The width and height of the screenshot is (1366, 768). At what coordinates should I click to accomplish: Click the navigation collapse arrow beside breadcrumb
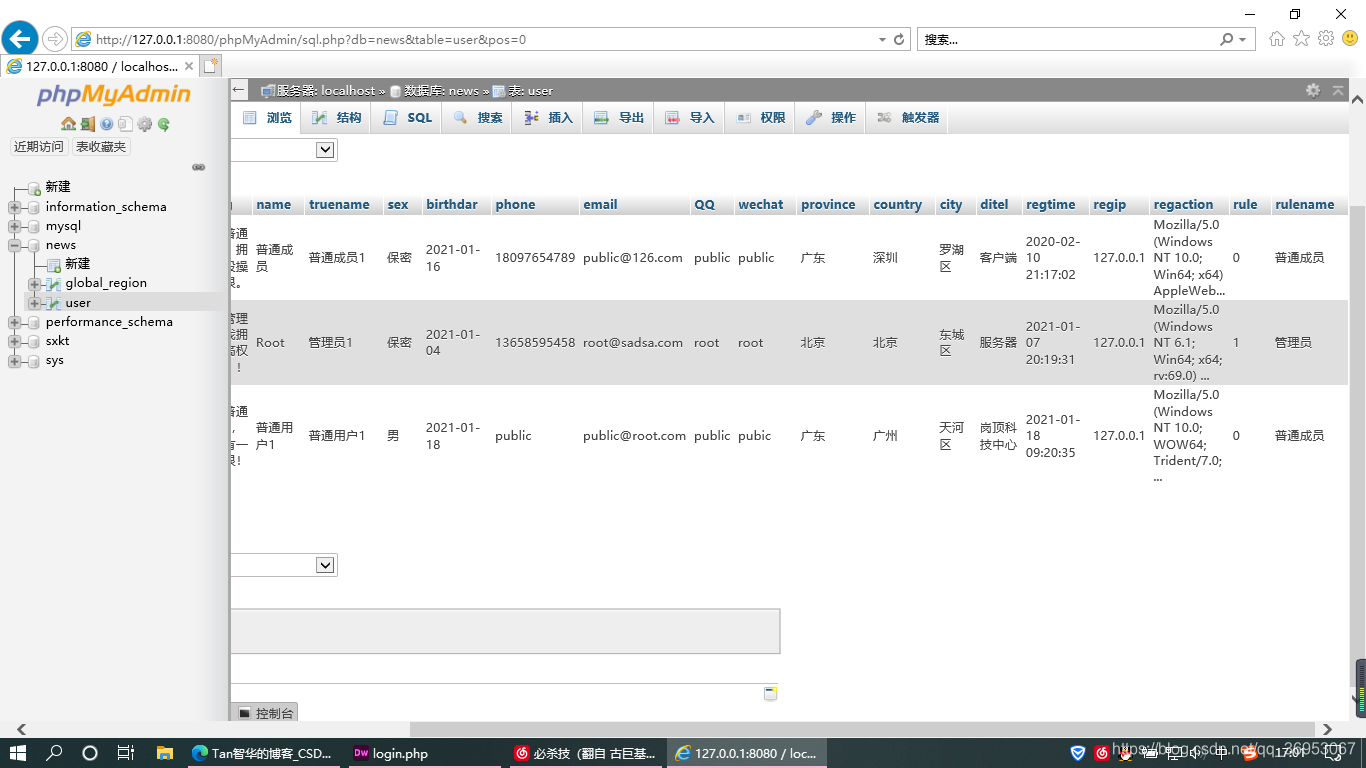tap(239, 90)
